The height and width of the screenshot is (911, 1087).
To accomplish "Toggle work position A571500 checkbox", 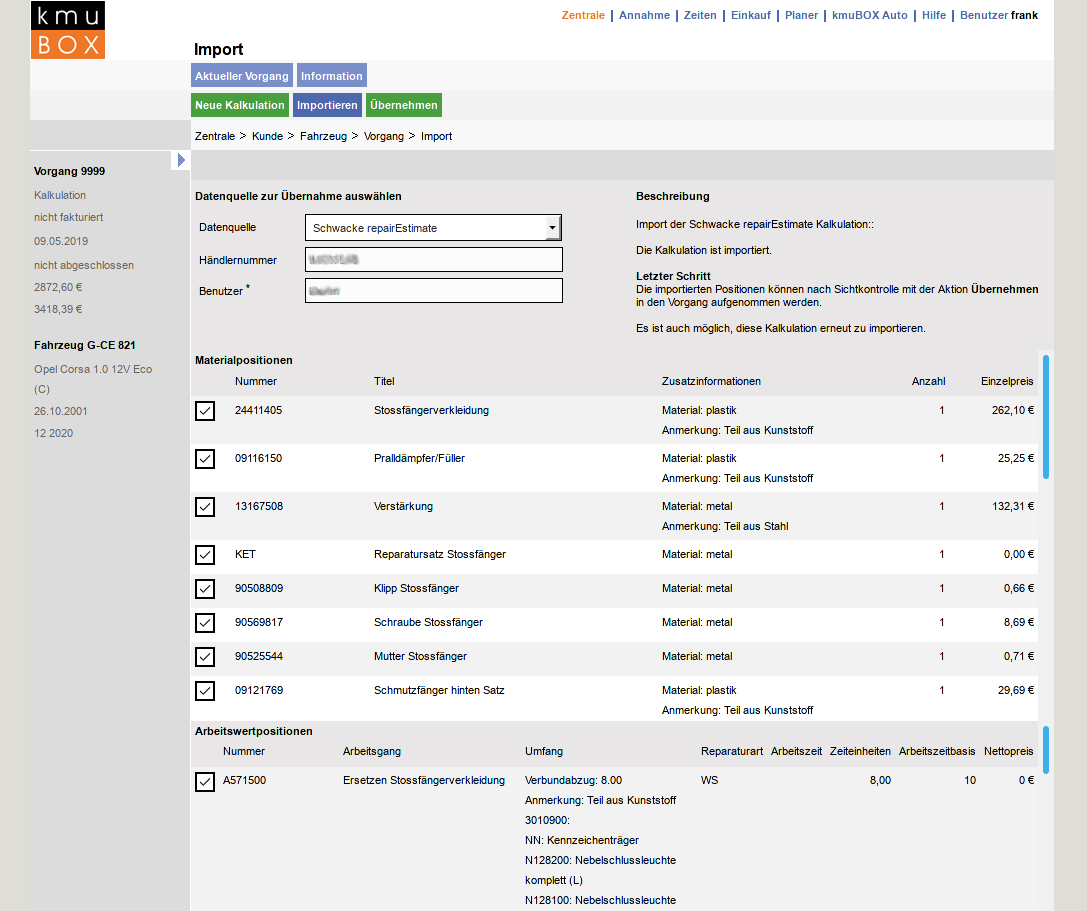I will tap(205, 782).
